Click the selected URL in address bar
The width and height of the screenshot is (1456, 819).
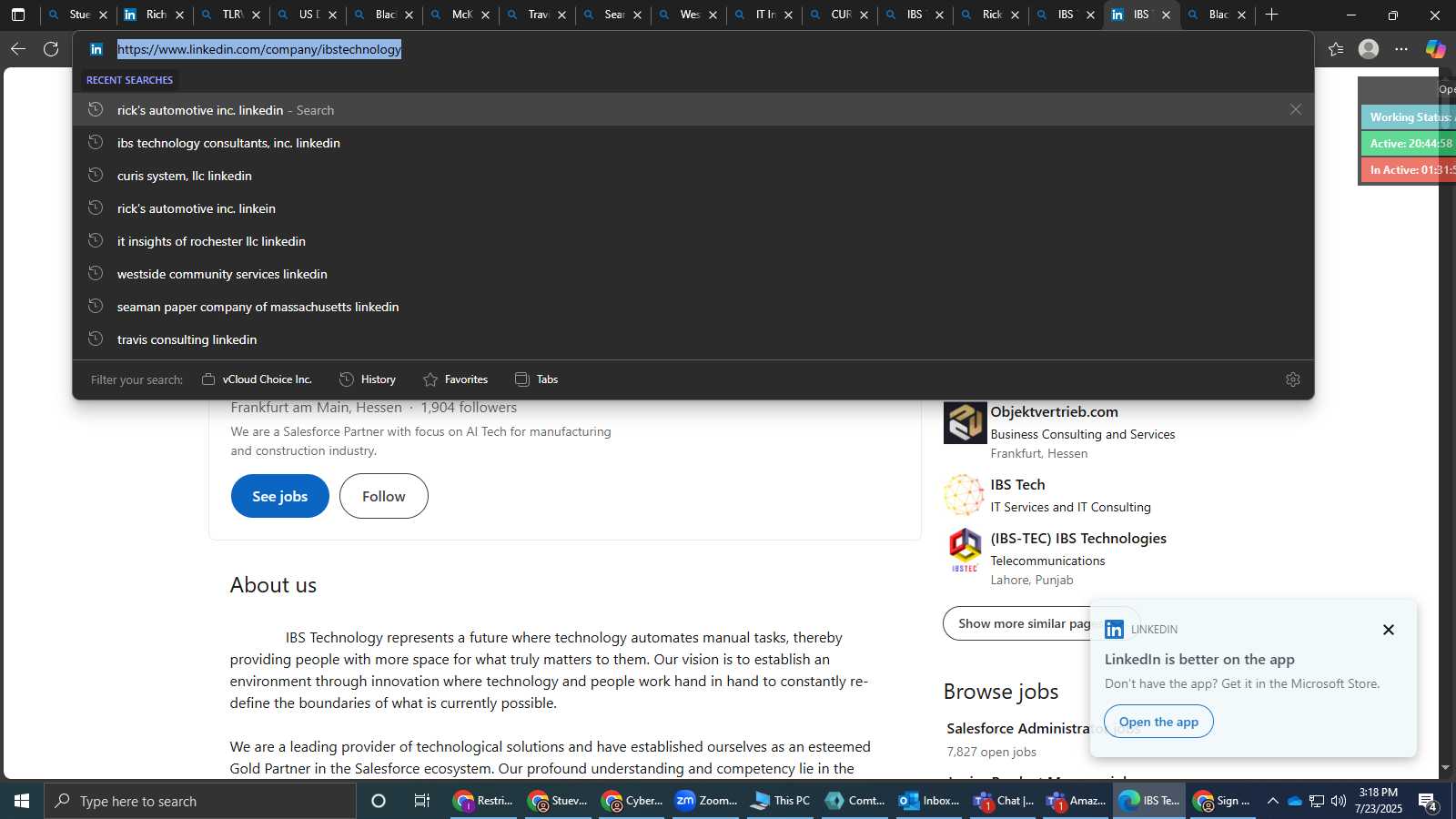[259, 49]
